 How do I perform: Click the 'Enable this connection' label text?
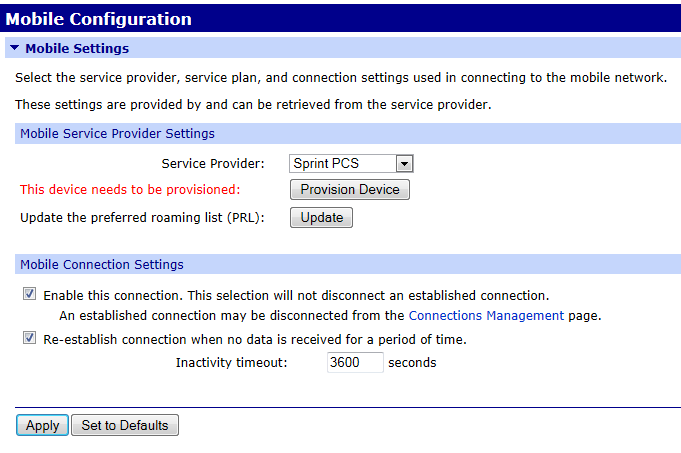296,295
